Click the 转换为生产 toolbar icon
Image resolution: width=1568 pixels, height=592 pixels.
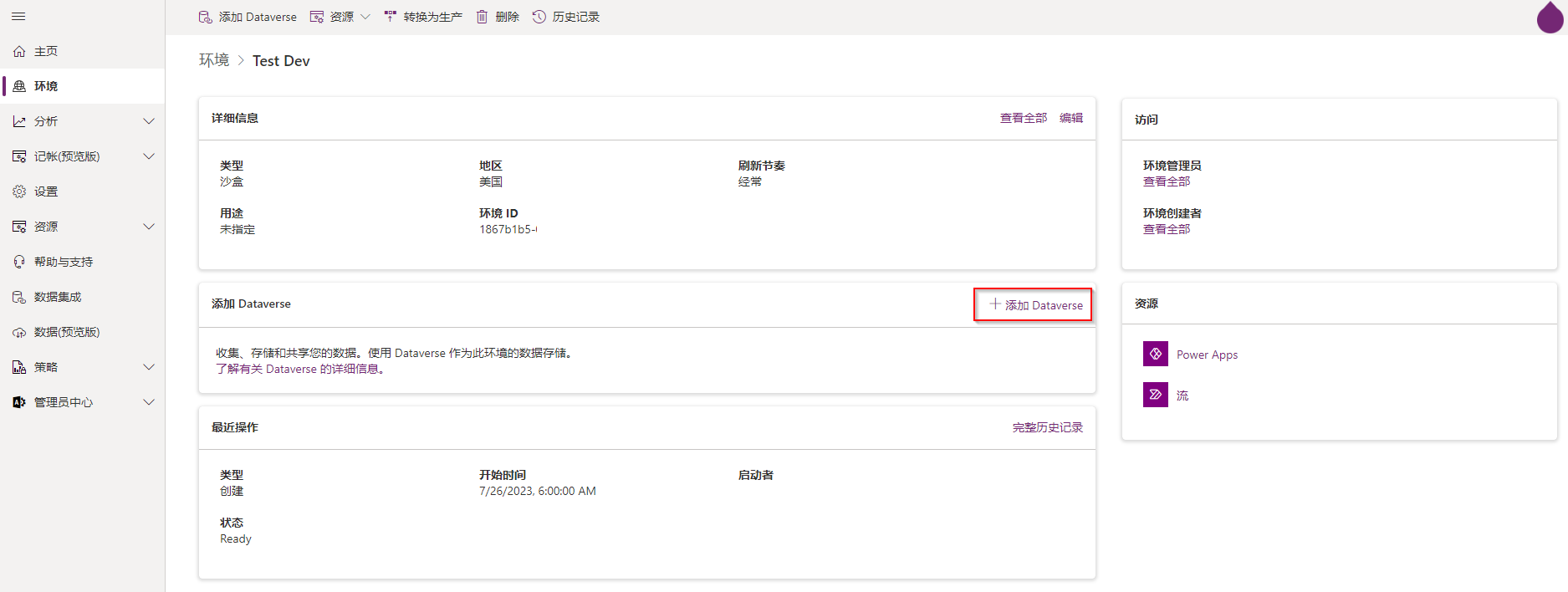[x=391, y=17]
